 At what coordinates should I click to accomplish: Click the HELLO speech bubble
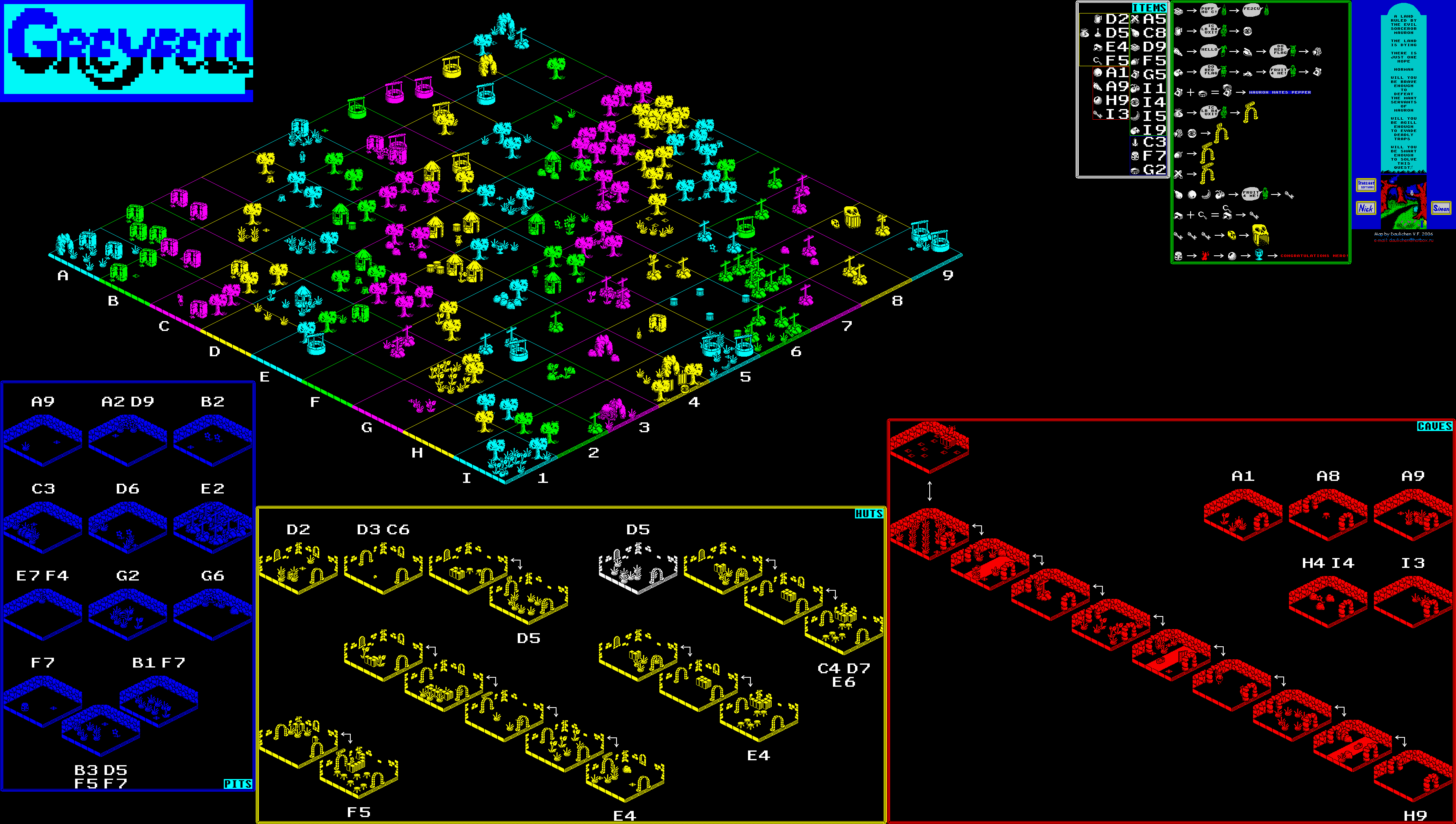tap(1209, 51)
